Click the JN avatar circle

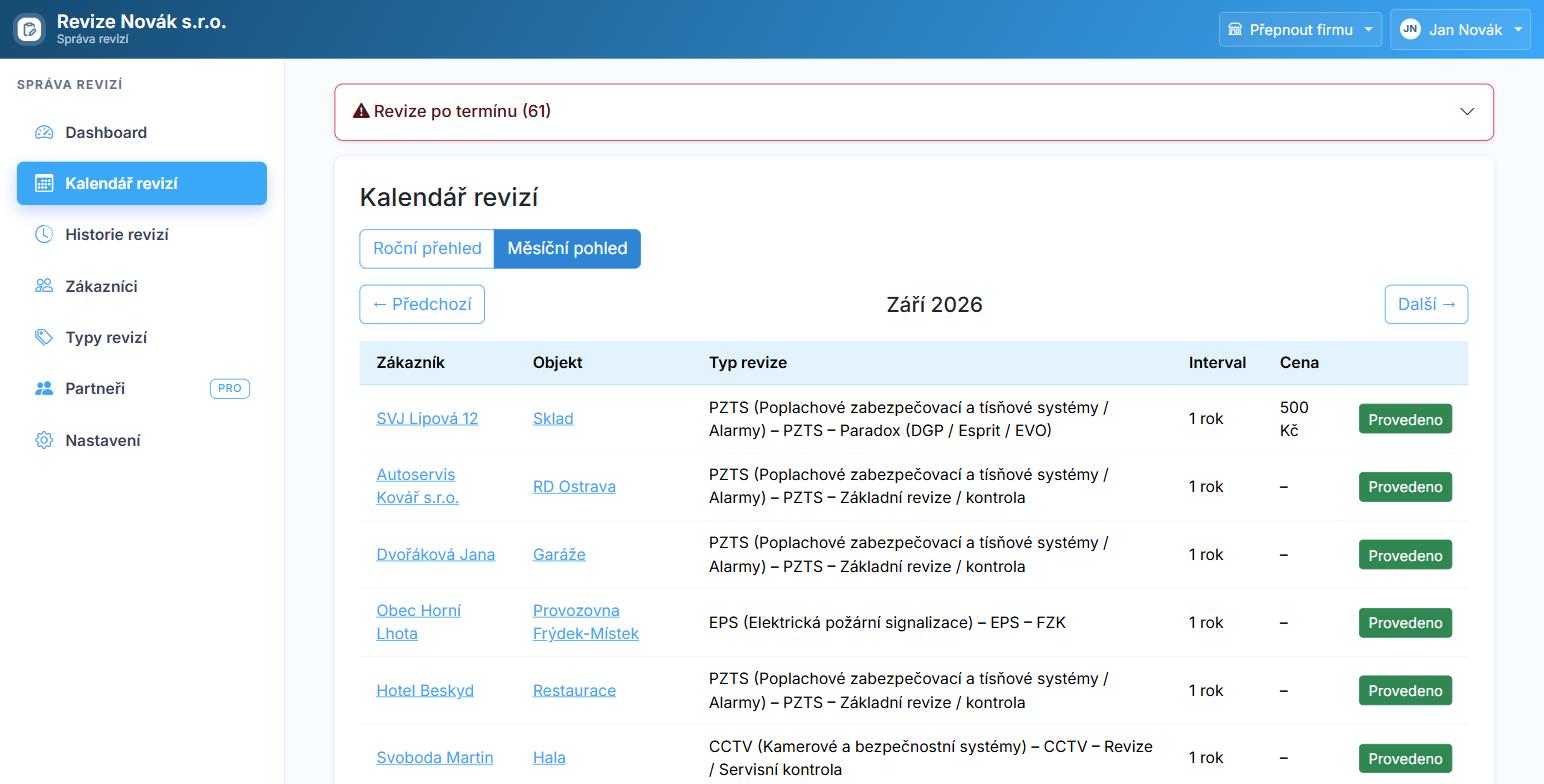1410,29
